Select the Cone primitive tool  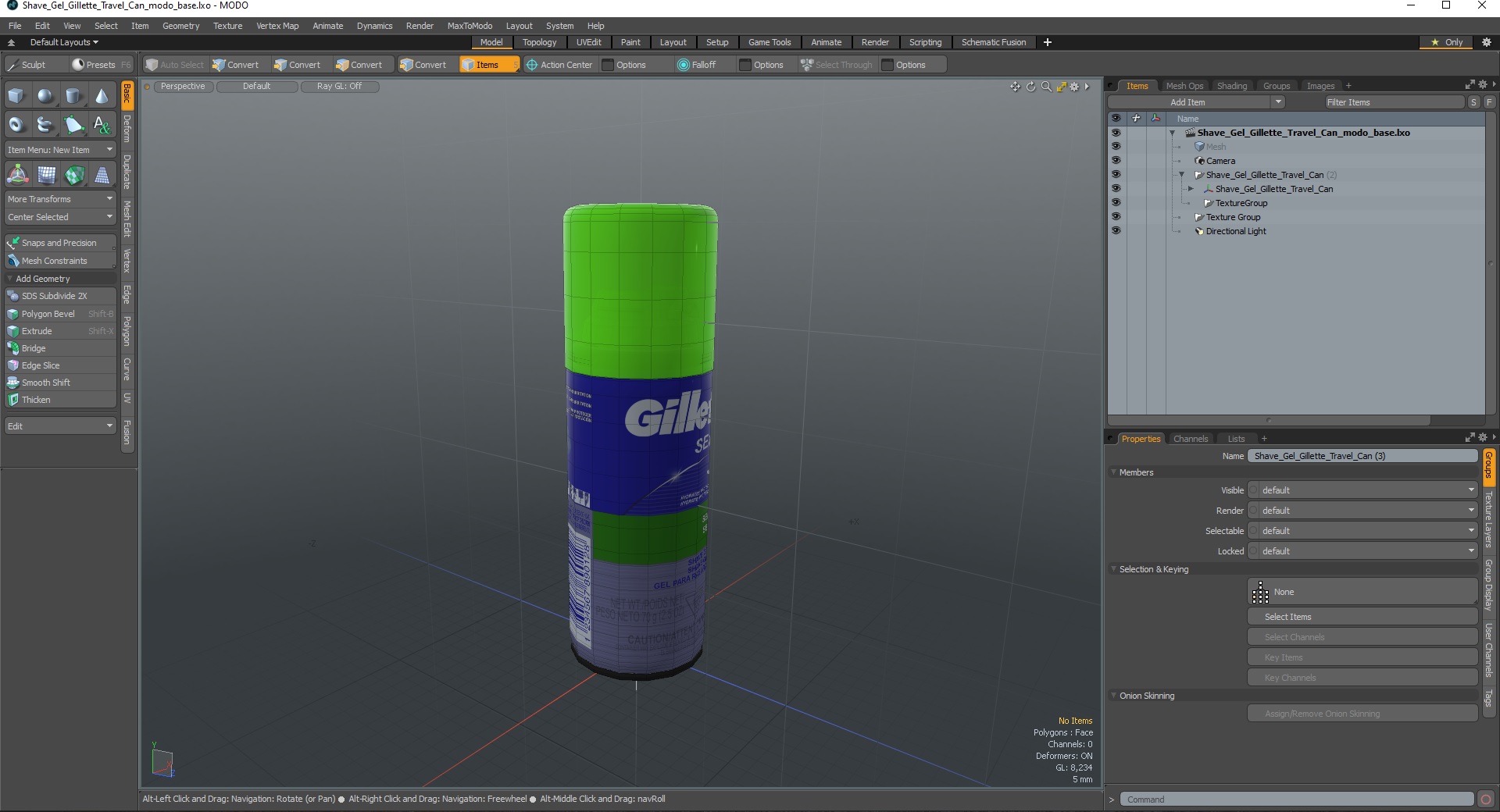tap(102, 96)
